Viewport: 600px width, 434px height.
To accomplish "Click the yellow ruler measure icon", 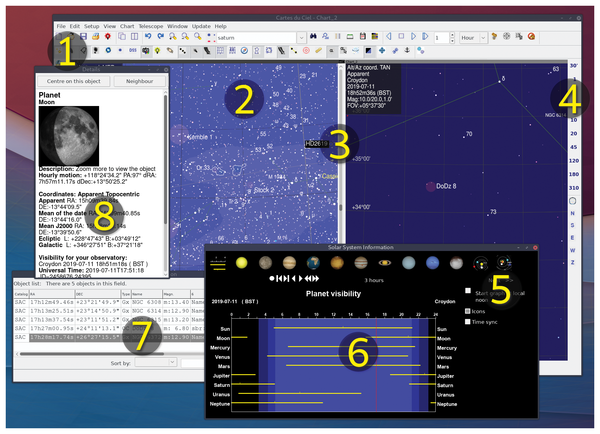I will 318,51.
